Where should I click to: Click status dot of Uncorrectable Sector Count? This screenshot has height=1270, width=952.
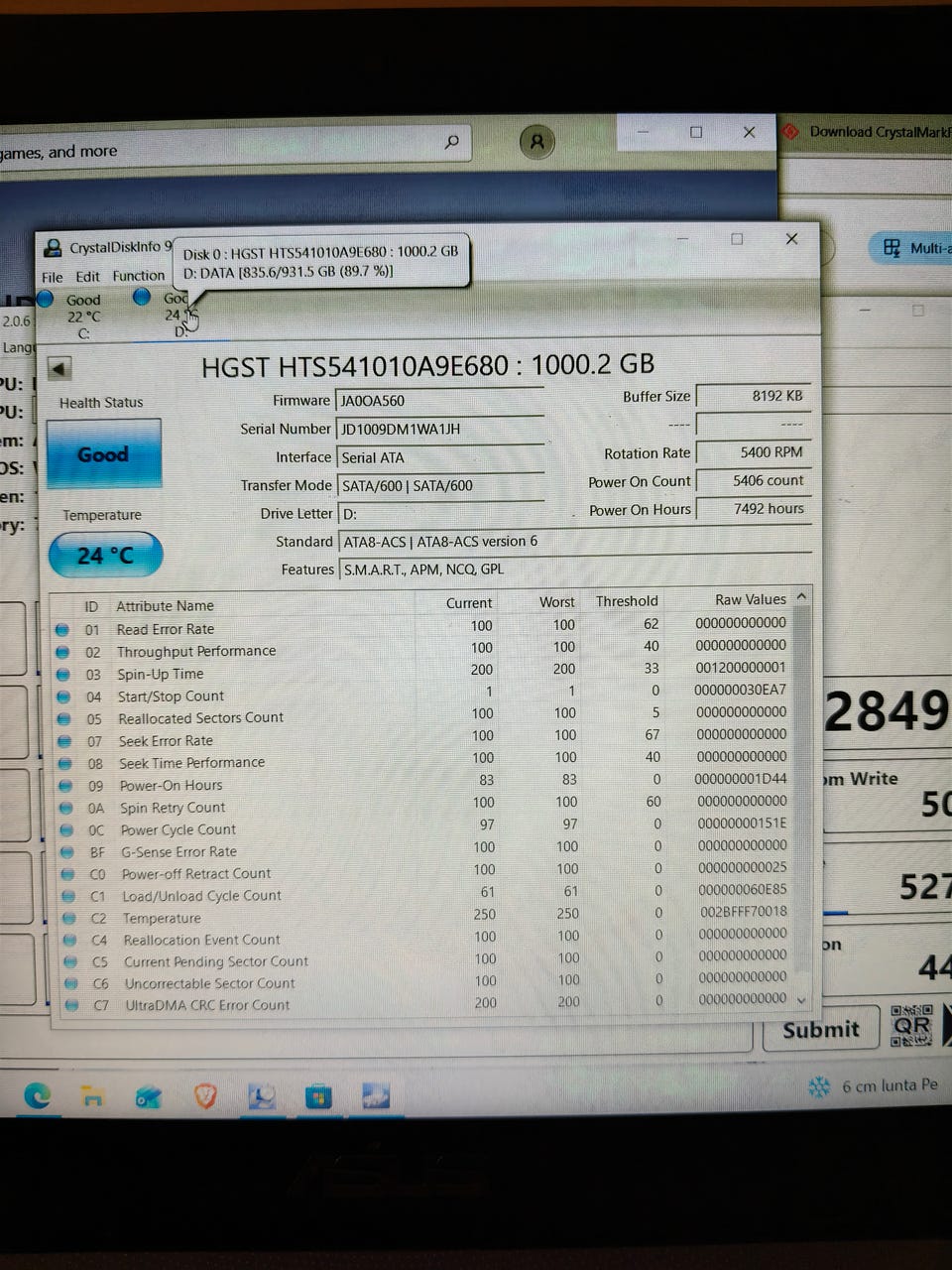coord(70,983)
